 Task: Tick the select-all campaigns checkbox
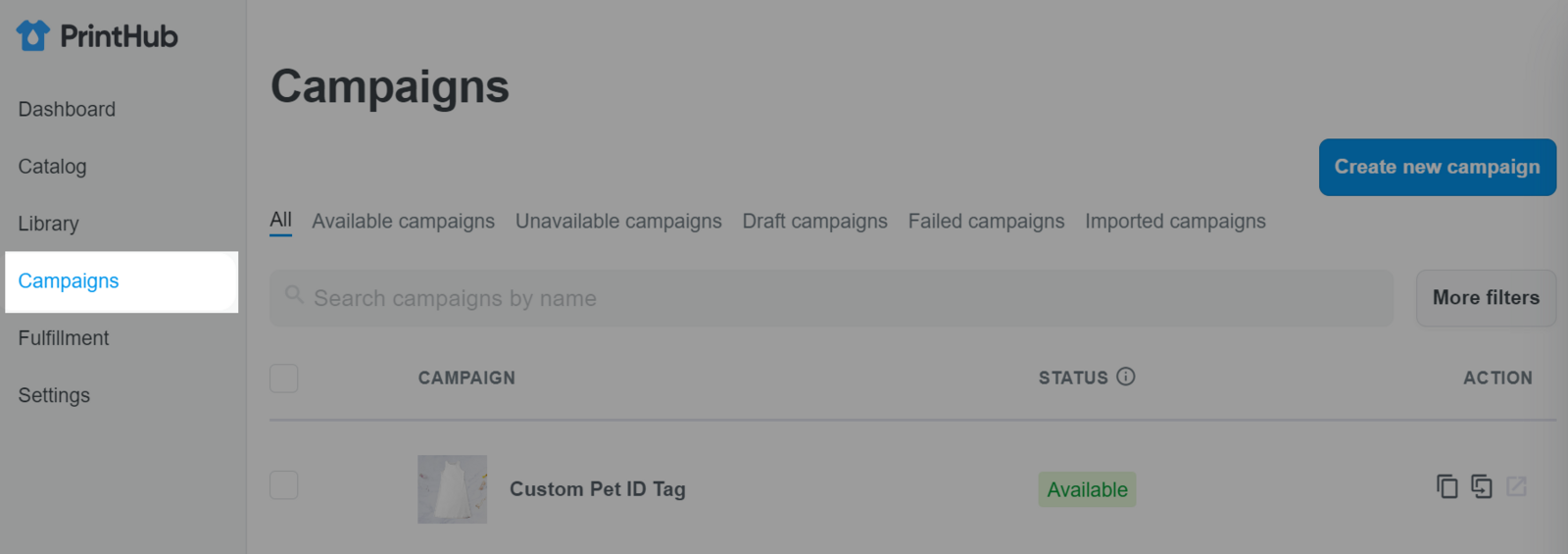point(284,378)
